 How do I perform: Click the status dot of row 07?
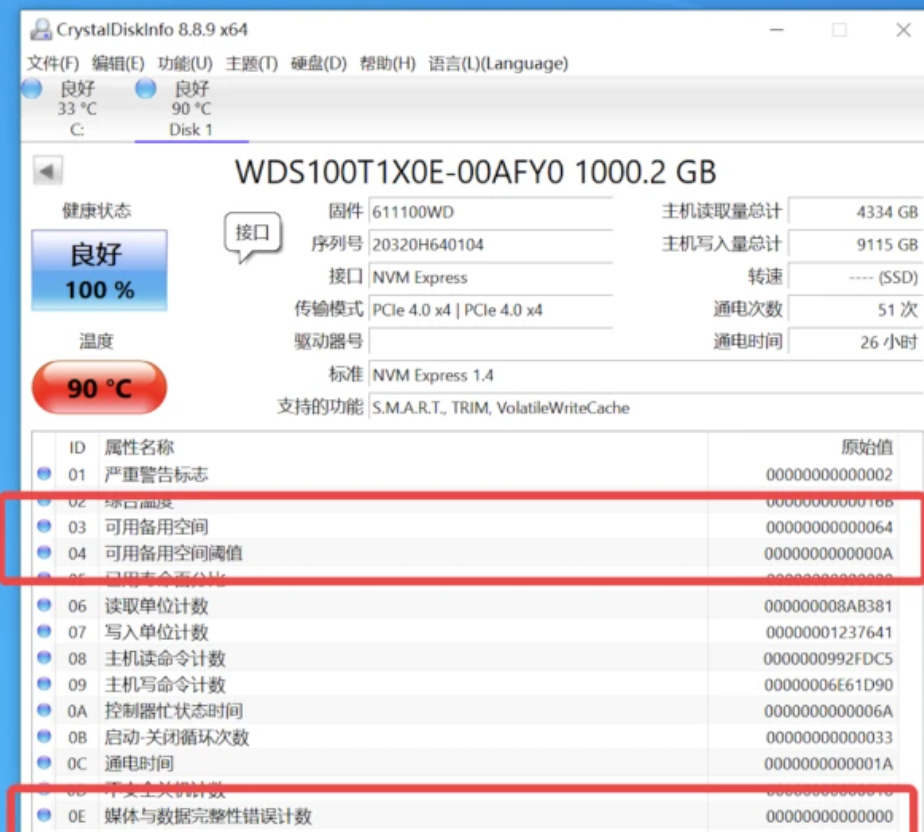point(44,631)
